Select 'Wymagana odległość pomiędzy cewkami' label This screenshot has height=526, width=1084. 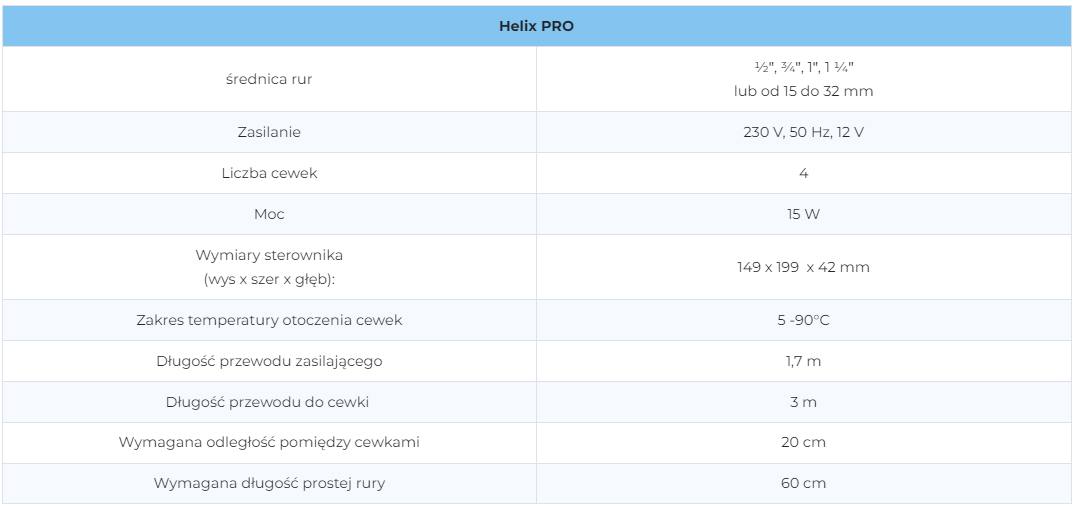click(269, 442)
